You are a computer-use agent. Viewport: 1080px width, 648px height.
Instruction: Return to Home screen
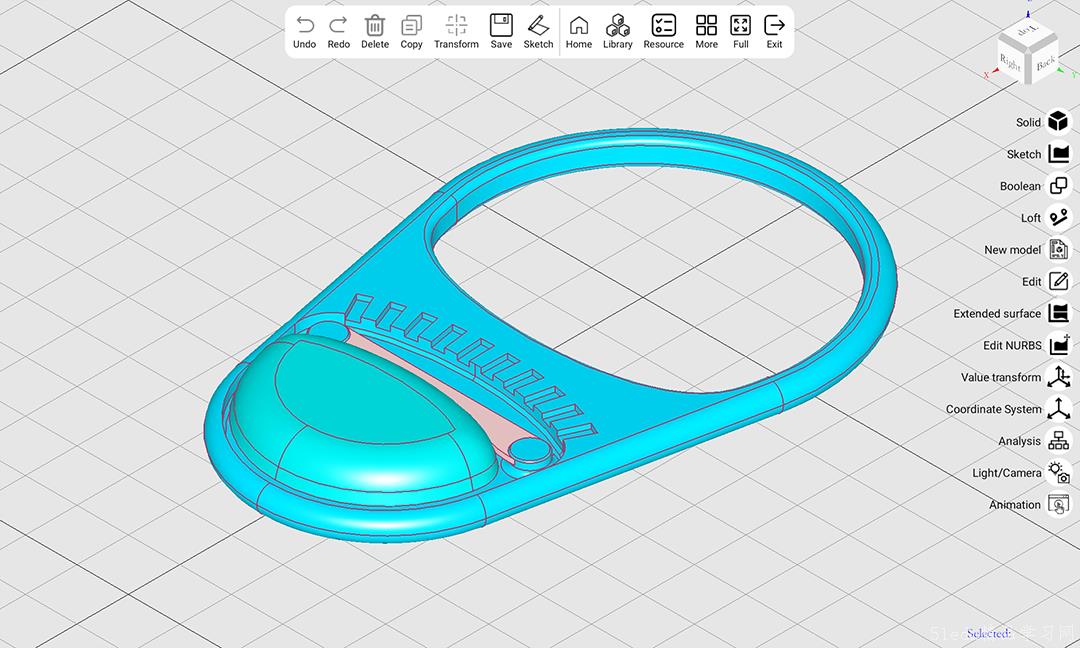pyautogui.click(x=578, y=30)
